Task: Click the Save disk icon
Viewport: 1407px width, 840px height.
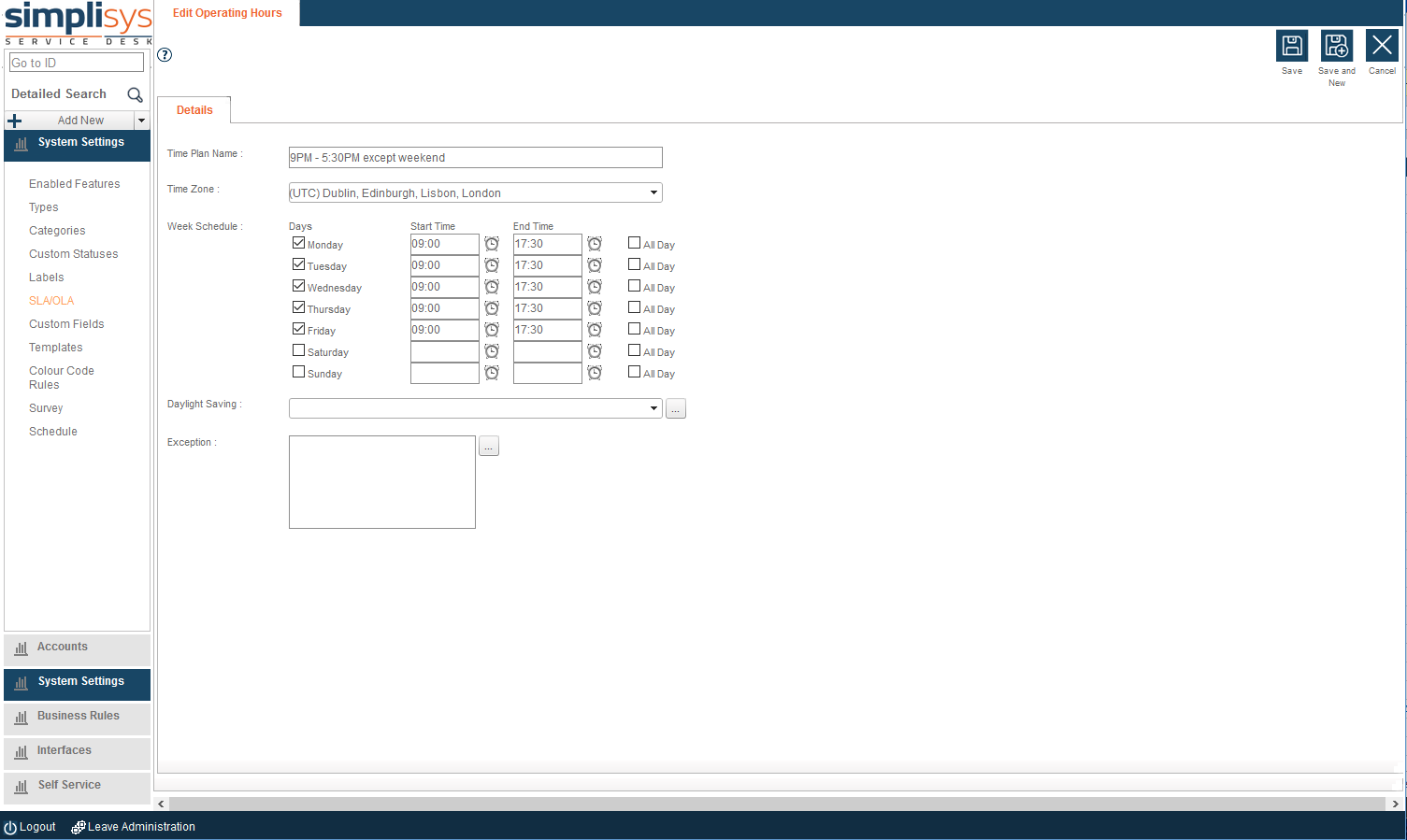Action: (1291, 46)
